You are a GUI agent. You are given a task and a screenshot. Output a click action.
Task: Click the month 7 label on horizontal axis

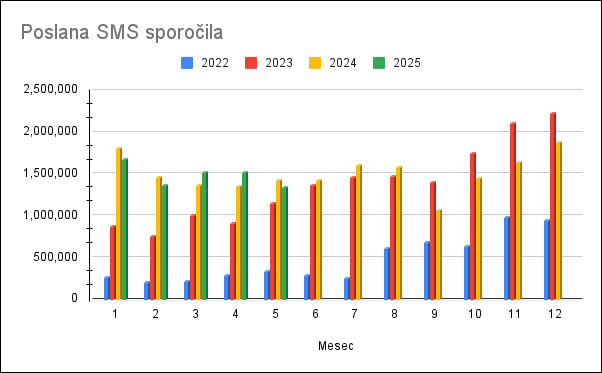tap(354, 314)
